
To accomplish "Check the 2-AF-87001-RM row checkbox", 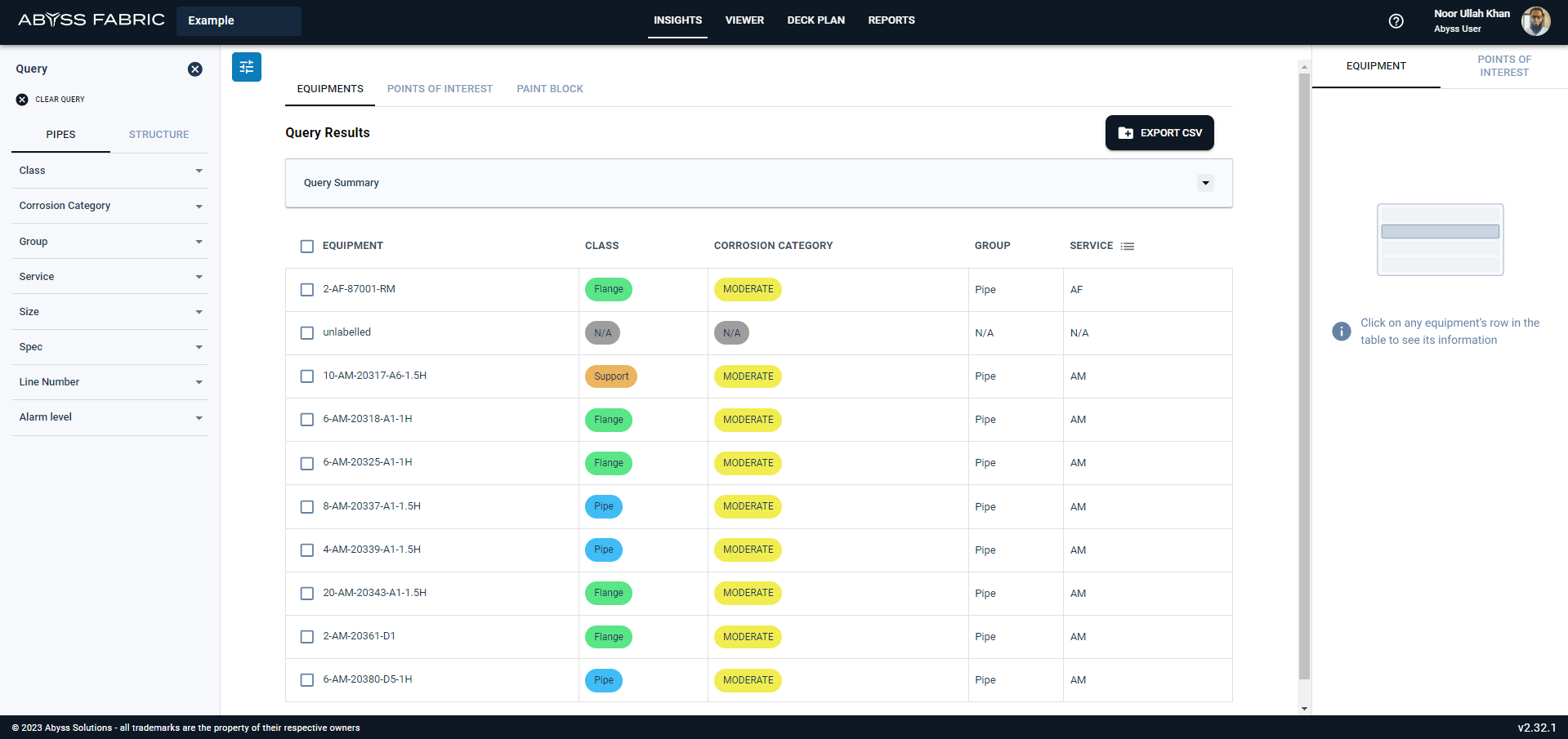I will (307, 290).
